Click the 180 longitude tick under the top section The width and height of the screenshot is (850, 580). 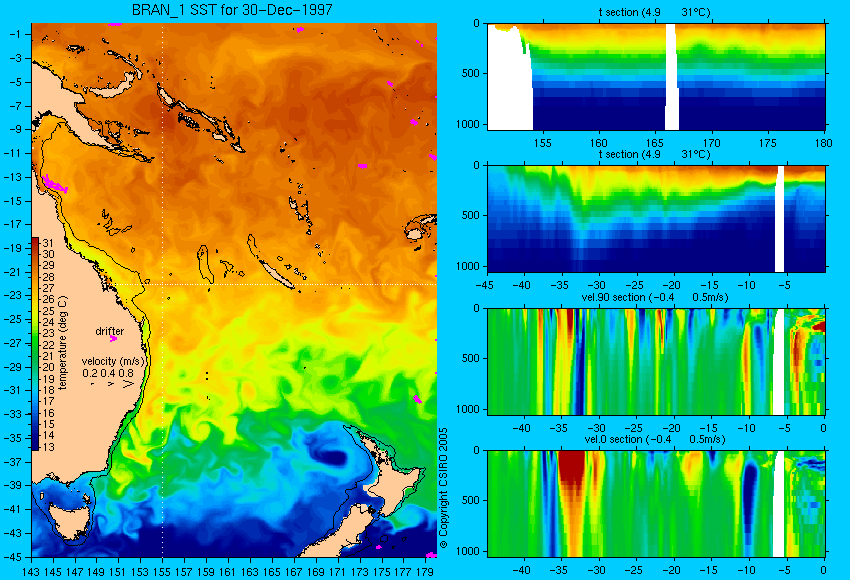[x=824, y=143]
